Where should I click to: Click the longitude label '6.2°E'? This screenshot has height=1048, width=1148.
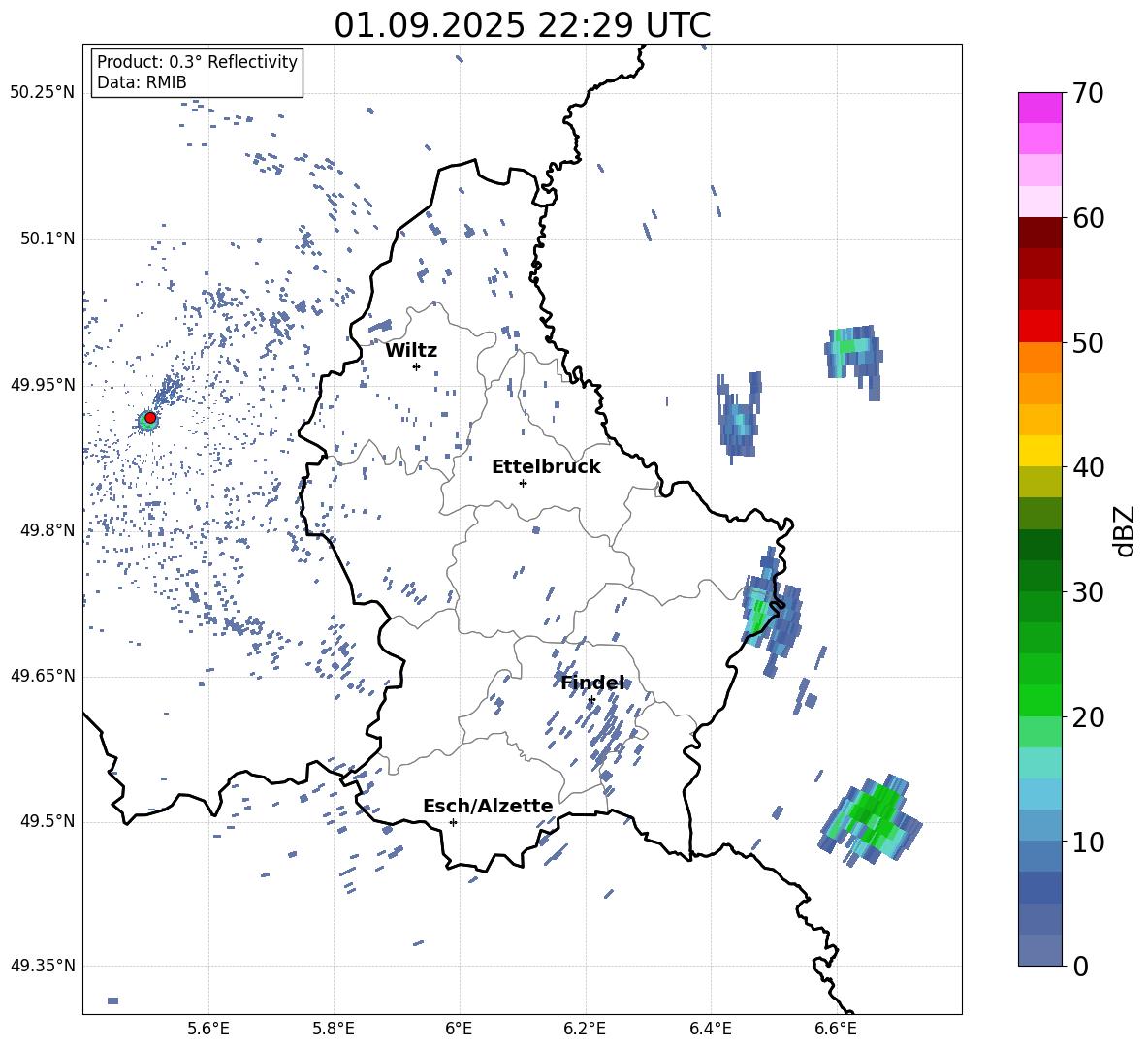585,1029
